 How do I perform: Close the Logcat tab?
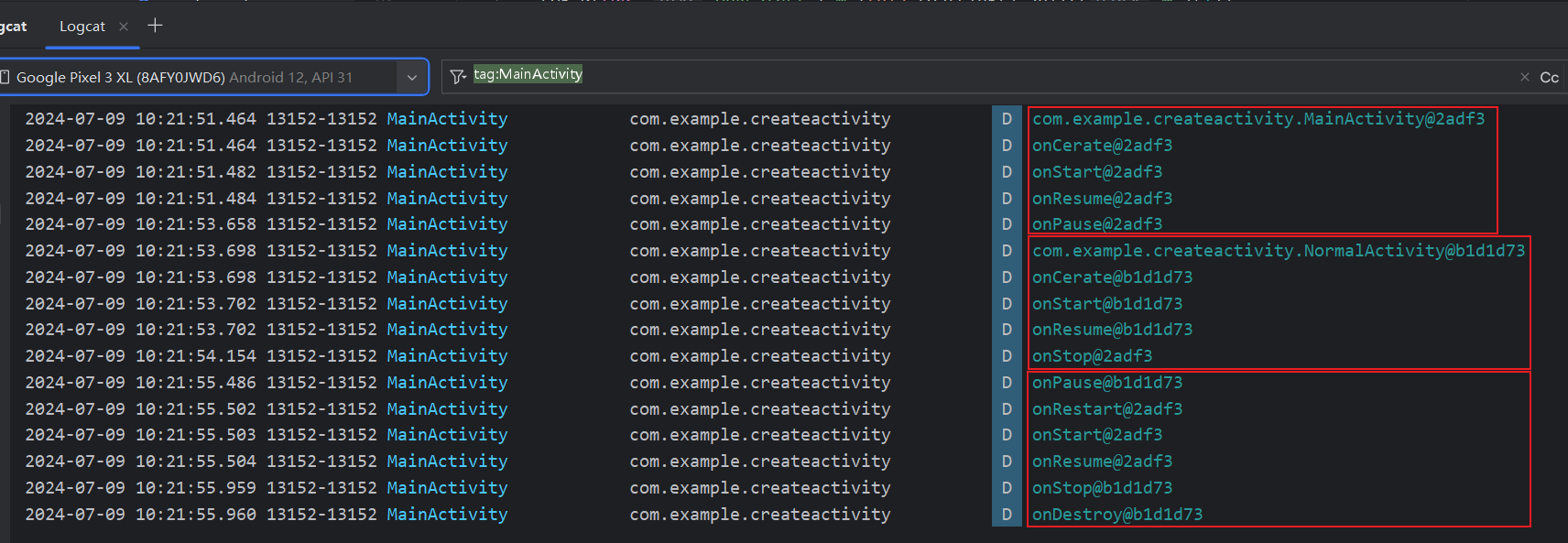point(124,27)
